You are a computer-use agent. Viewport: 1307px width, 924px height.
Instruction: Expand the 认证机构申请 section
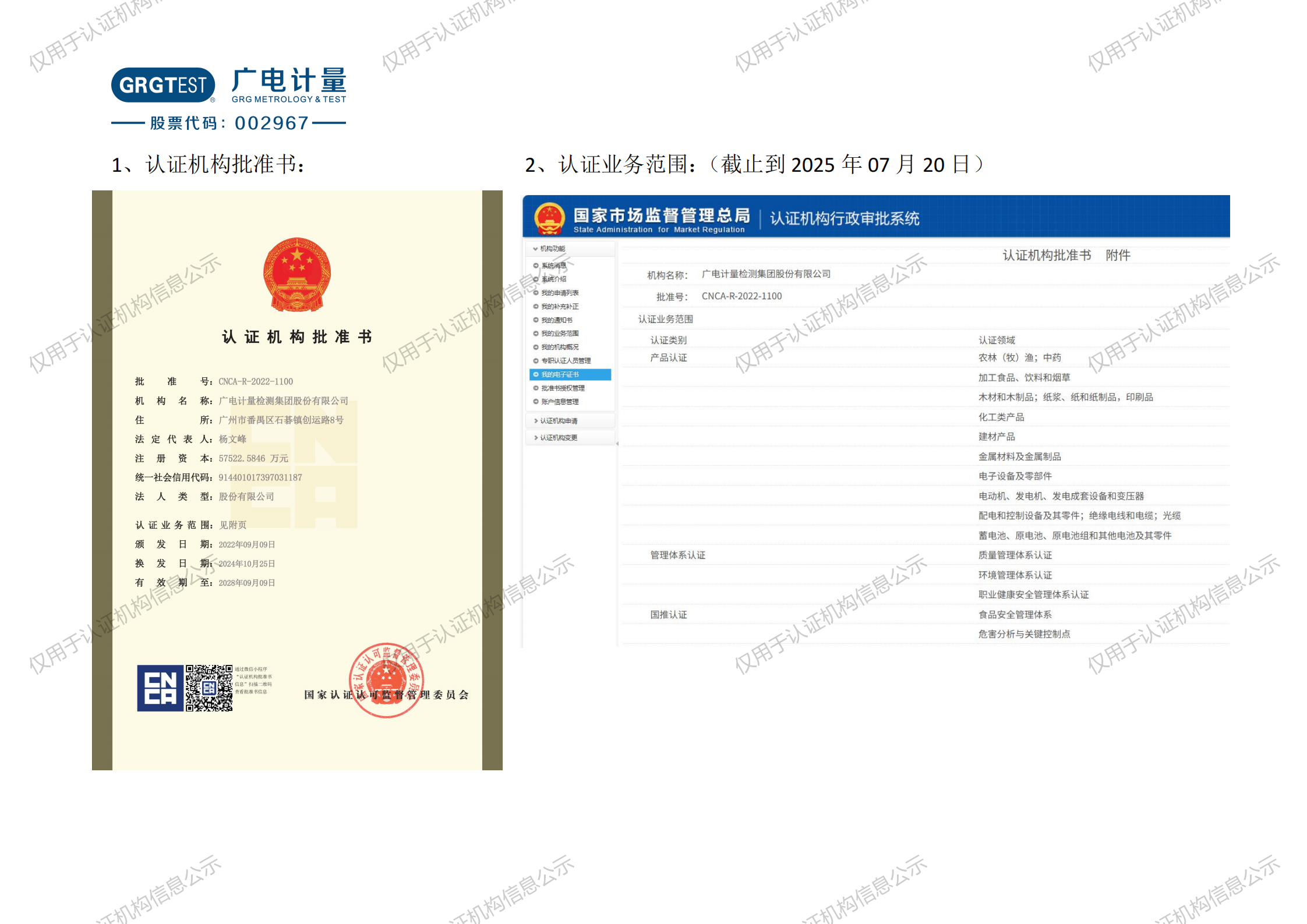click(558, 421)
